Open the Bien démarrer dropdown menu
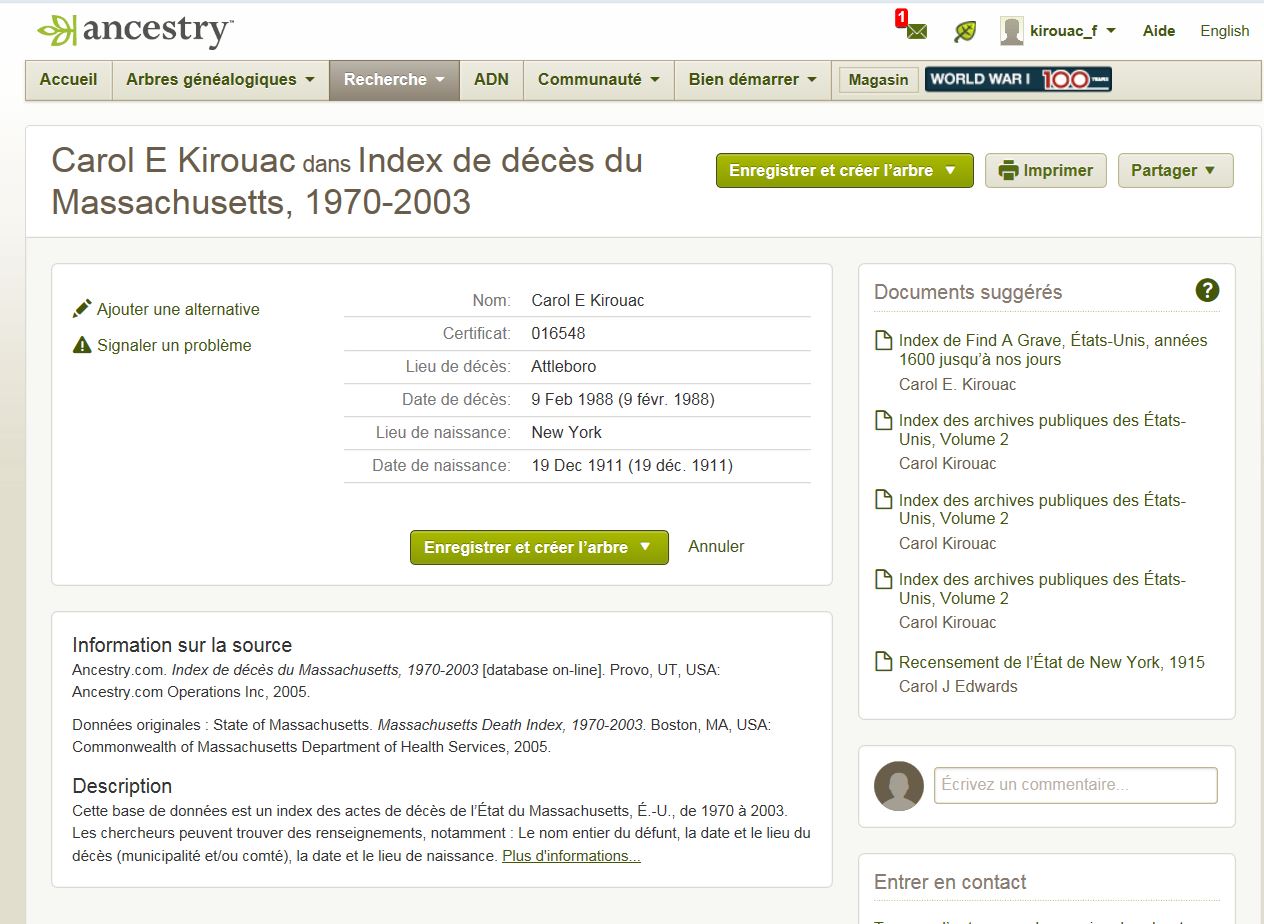Screen dimensions: 1264x924 click(x=752, y=80)
